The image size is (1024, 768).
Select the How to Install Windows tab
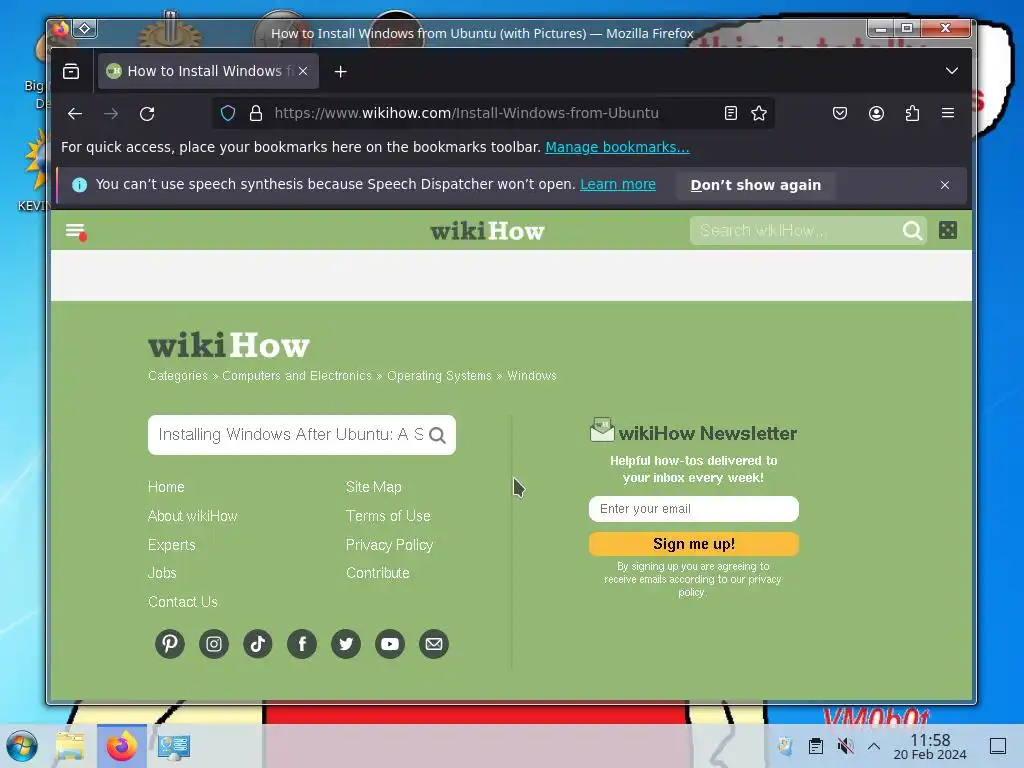pyautogui.click(x=208, y=71)
